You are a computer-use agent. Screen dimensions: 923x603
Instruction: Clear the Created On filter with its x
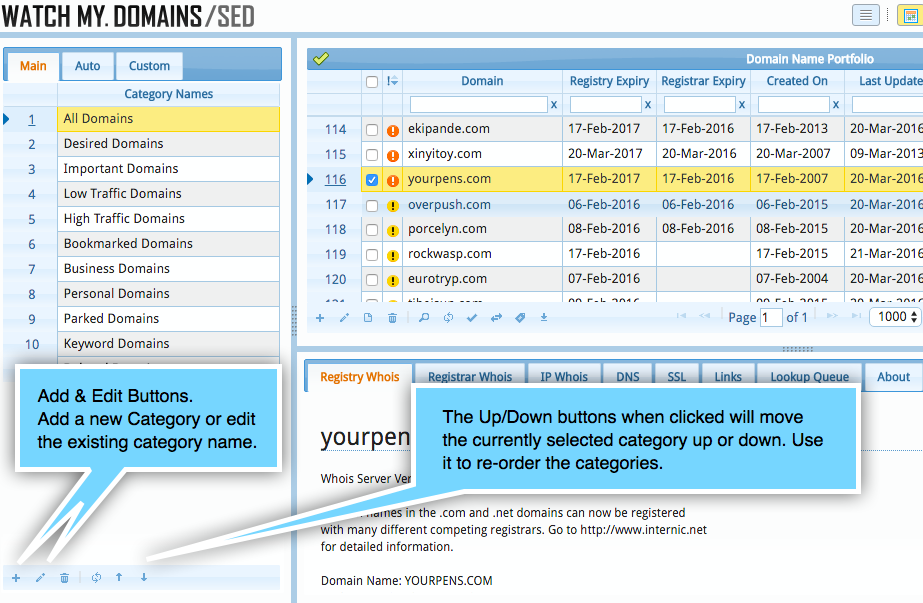click(835, 105)
